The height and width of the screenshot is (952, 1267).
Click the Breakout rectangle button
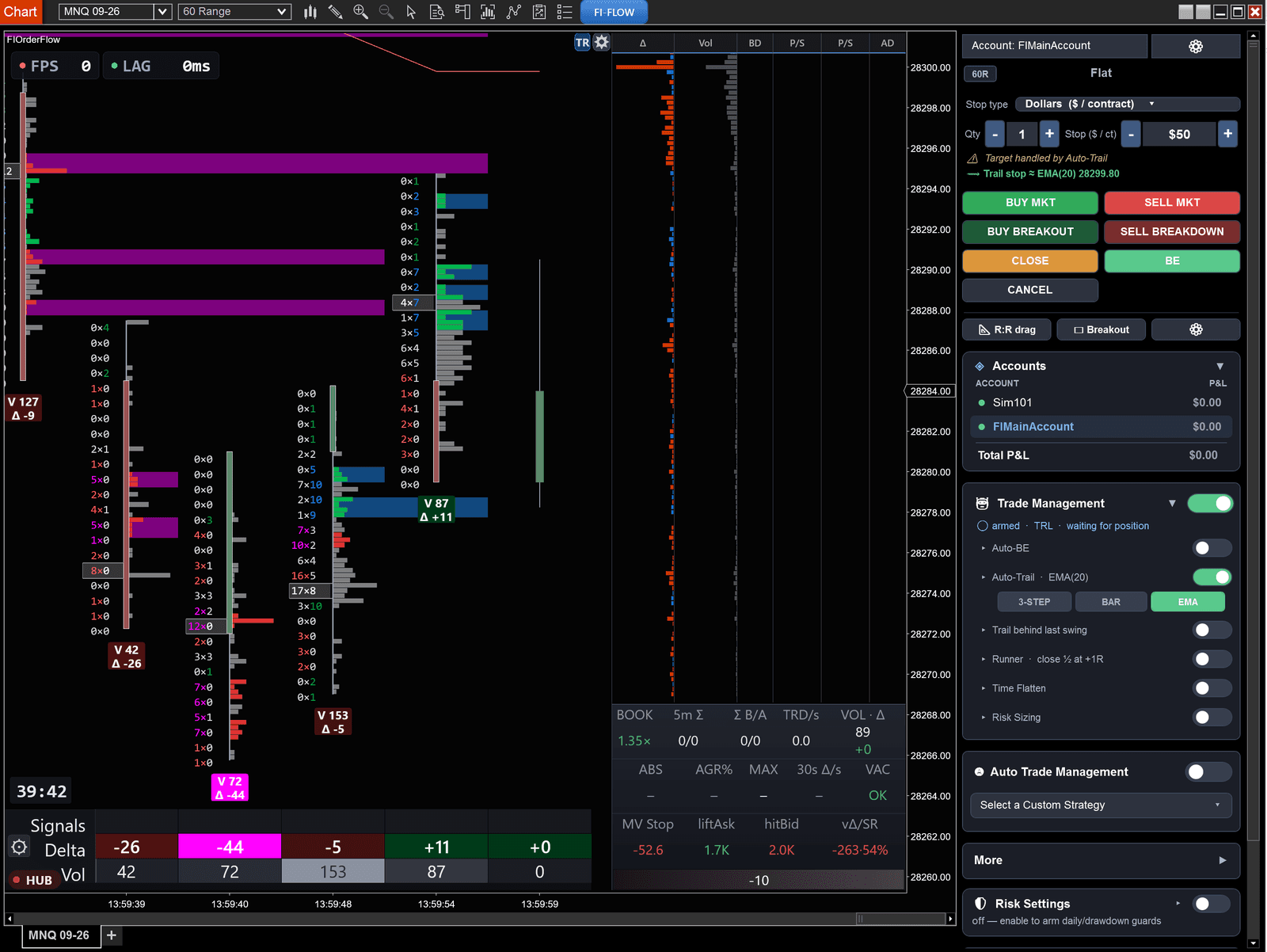point(1101,329)
